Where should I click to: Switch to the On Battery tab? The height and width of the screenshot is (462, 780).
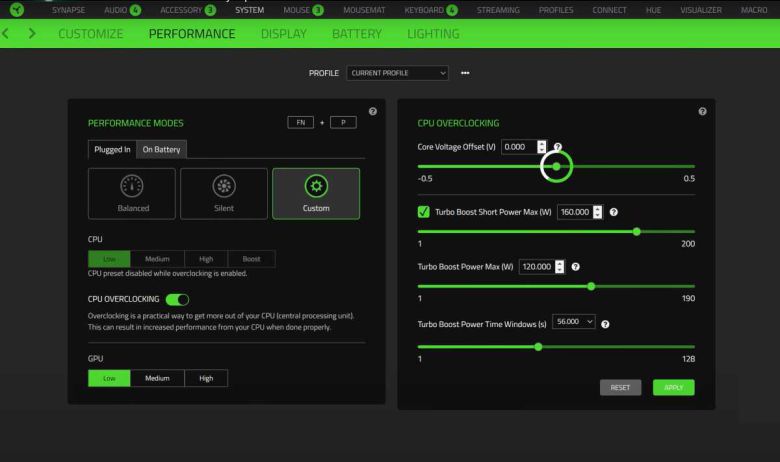161,150
